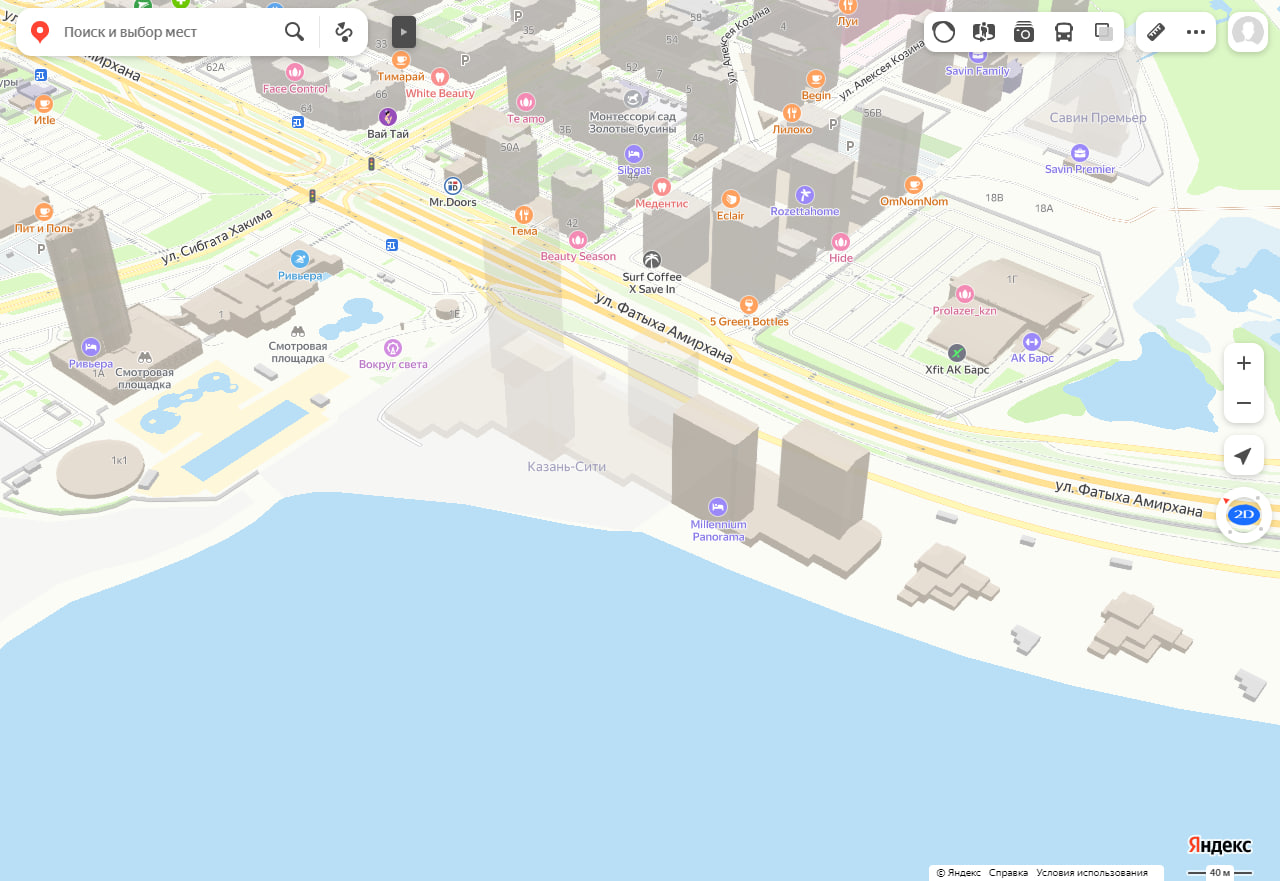Screen dimensions: 1280x881
Task: Click the red Yandex Maps pin logo
Action: [x=40, y=32]
